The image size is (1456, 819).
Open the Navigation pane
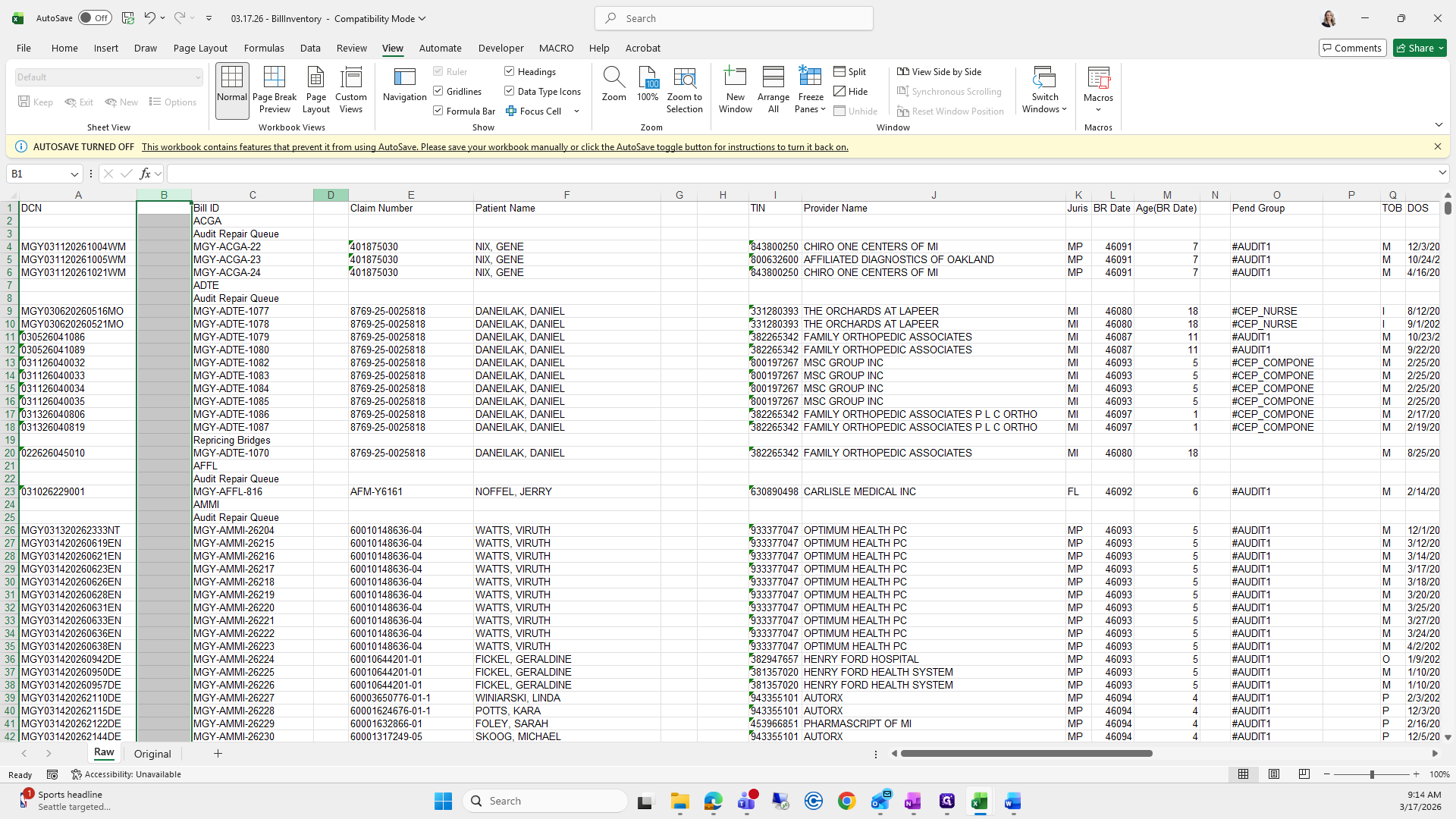click(x=404, y=85)
